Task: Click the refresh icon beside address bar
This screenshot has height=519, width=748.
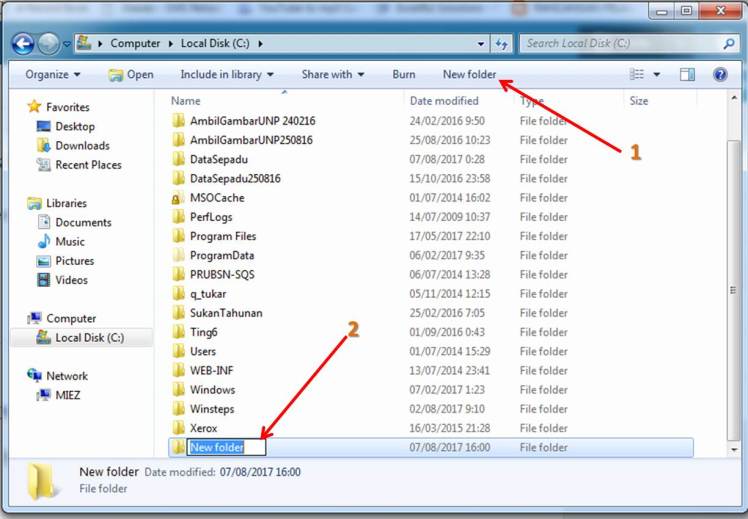Action: (502, 44)
